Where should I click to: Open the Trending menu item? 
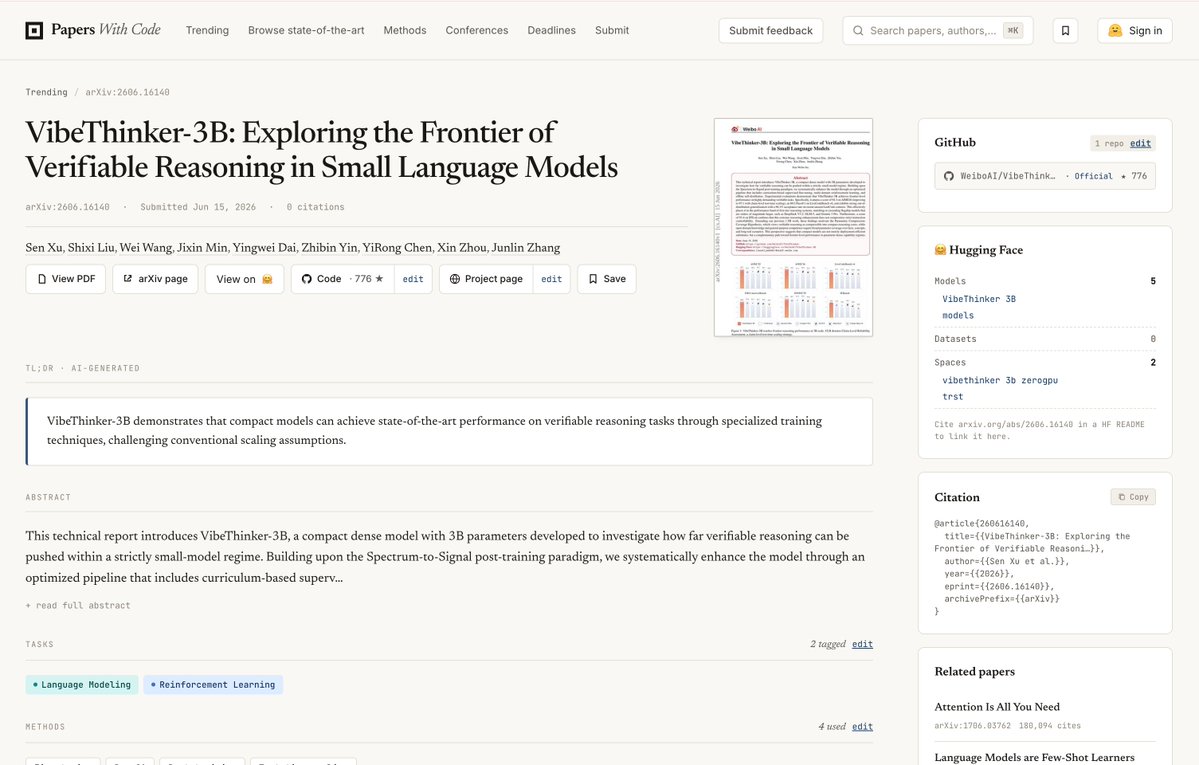[207, 31]
